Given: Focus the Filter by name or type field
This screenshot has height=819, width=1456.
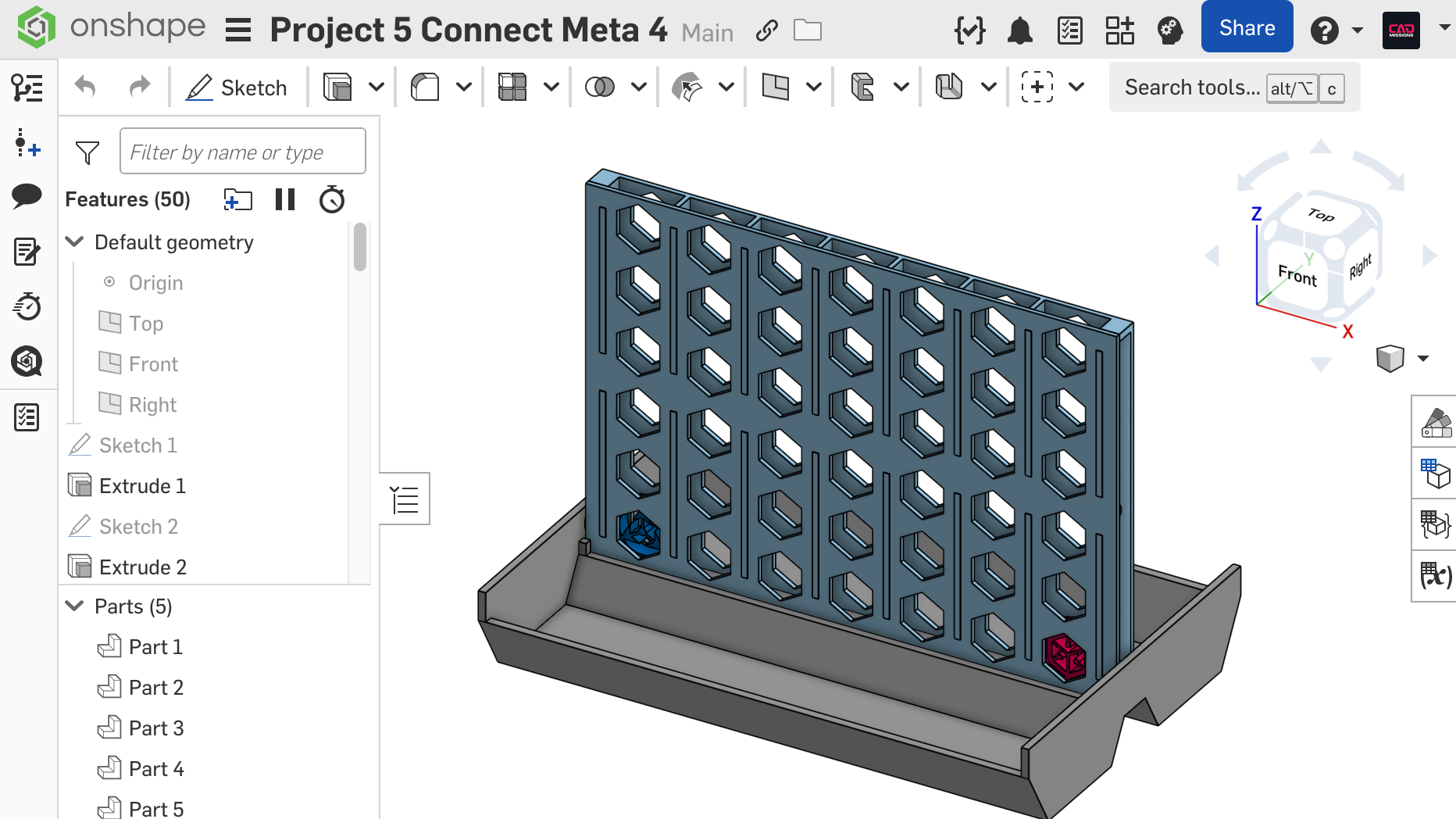Looking at the screenshot, I should click(242, 151).
